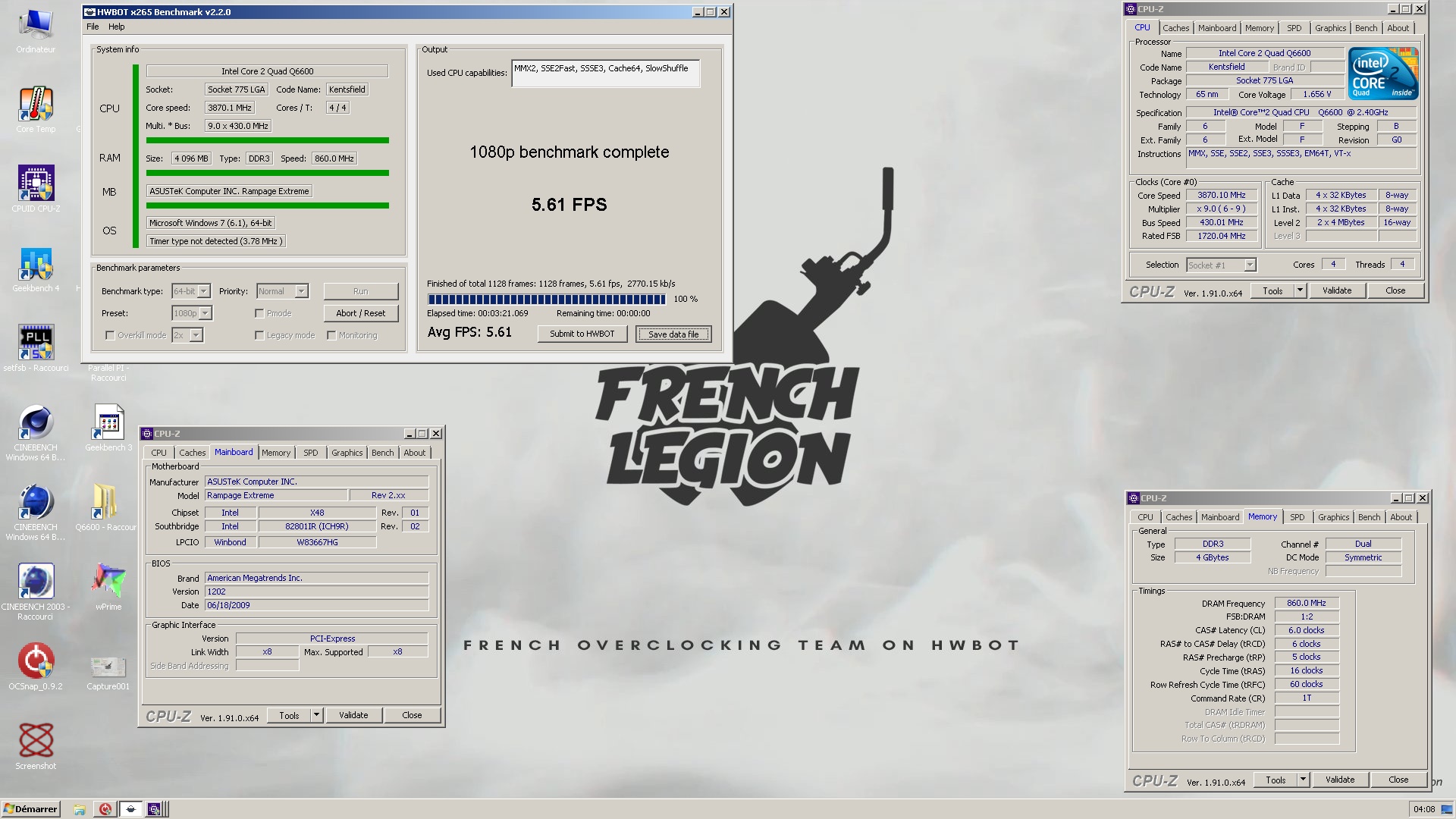1456x819 pixels.
Task: Open Tools arrow in Memory CPU-Z window
Action: click(1303, 780)
